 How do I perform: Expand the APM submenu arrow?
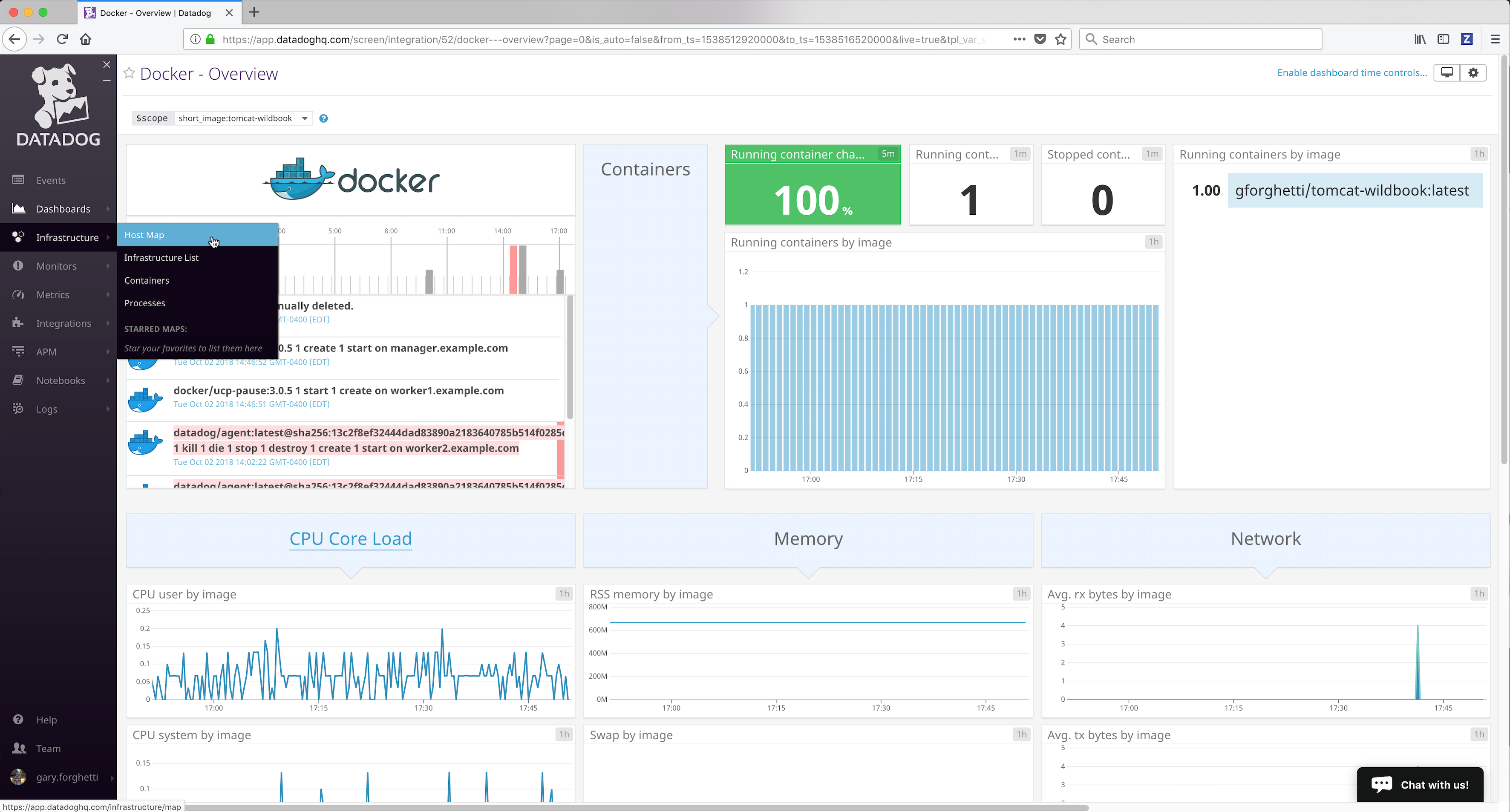(109, 352)
